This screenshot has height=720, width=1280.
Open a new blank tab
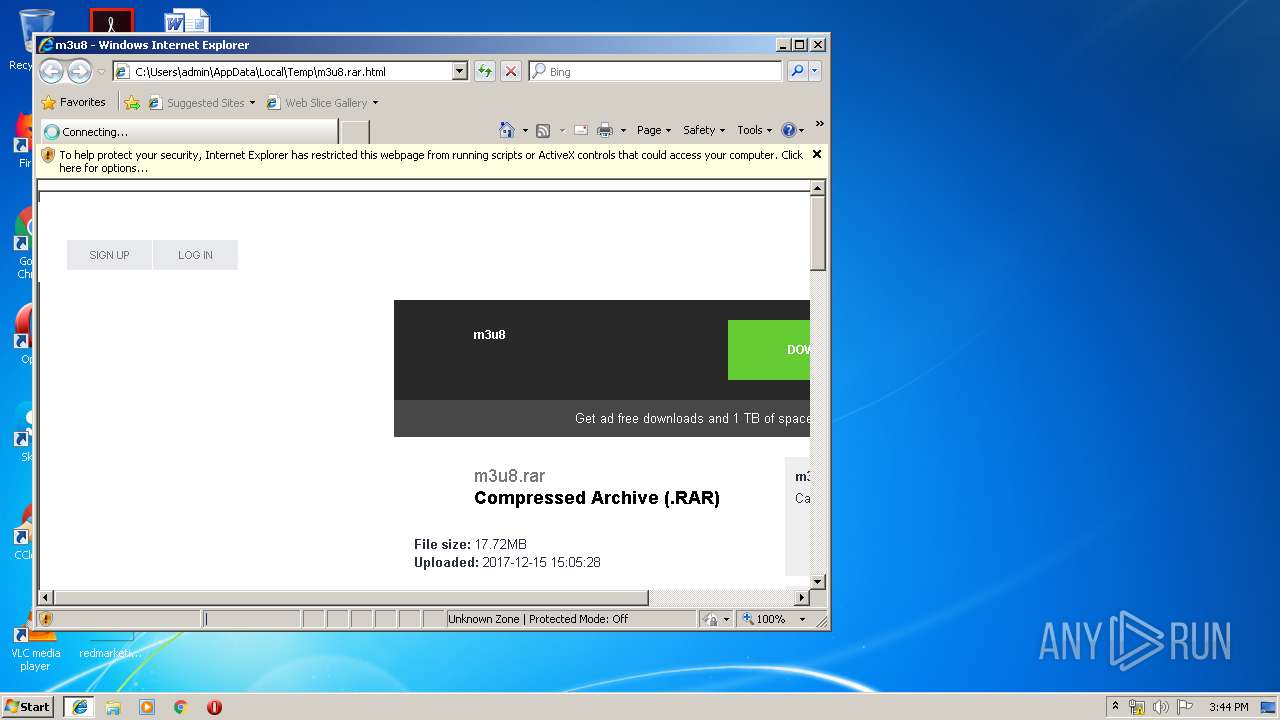pos(355,131)
